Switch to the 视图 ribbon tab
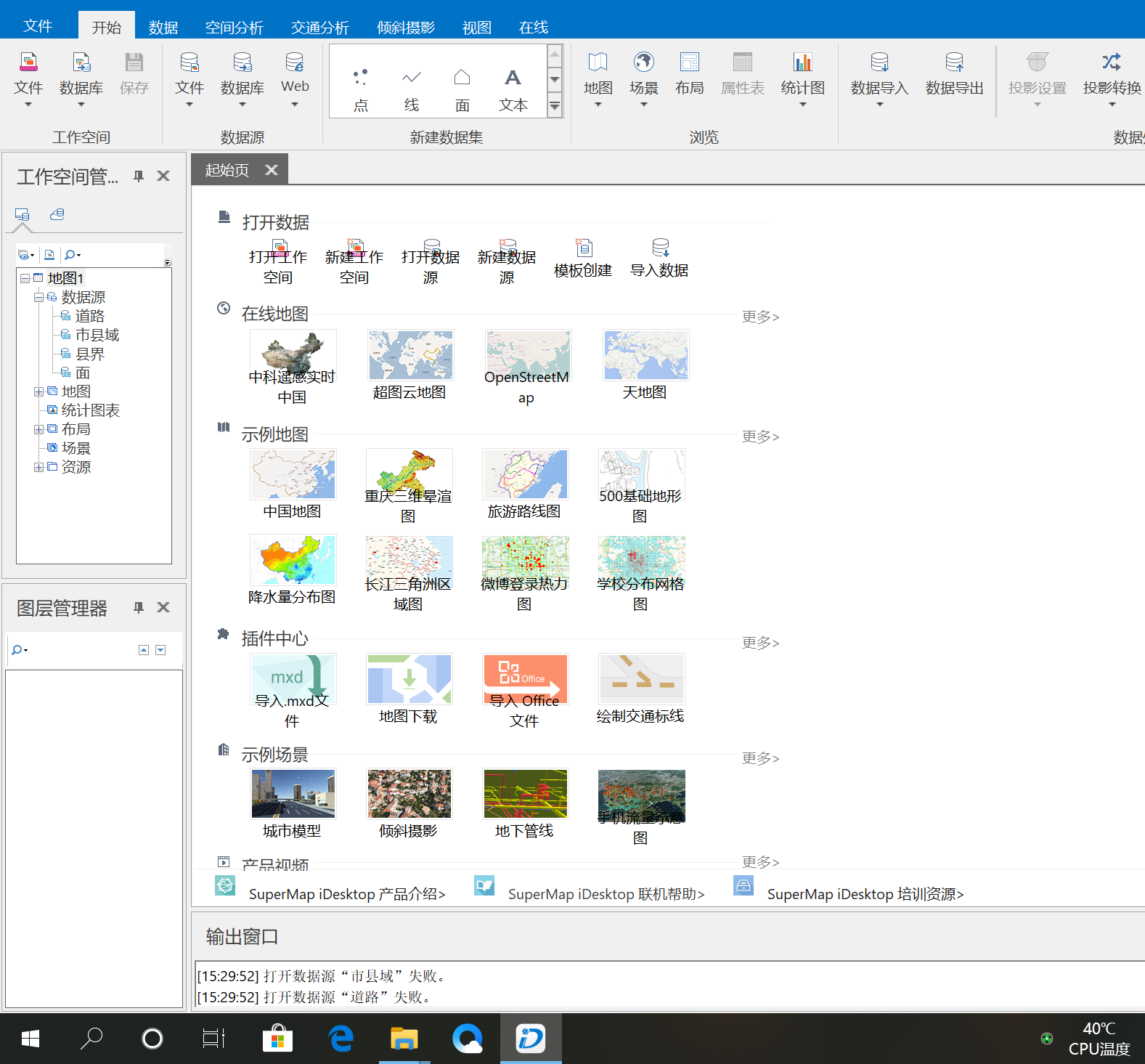 [x=477, y=28]
